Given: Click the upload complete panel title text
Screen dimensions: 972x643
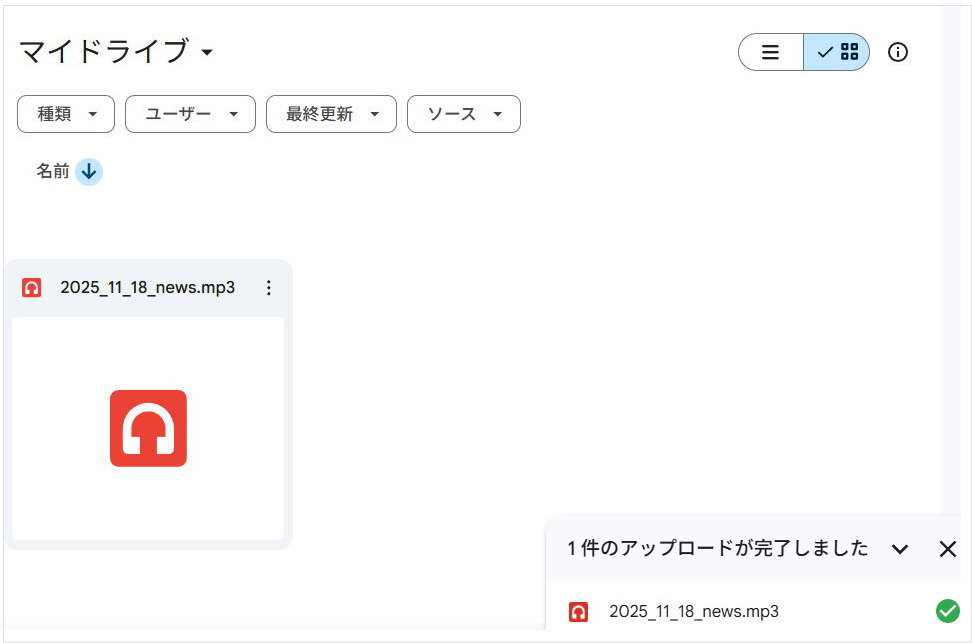Looking at the screenshot, I should 717,549.
